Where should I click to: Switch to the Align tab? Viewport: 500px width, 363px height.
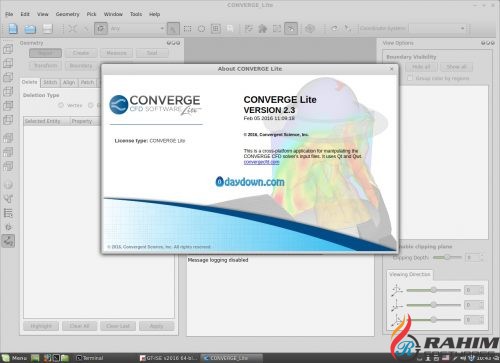[69, 82]
